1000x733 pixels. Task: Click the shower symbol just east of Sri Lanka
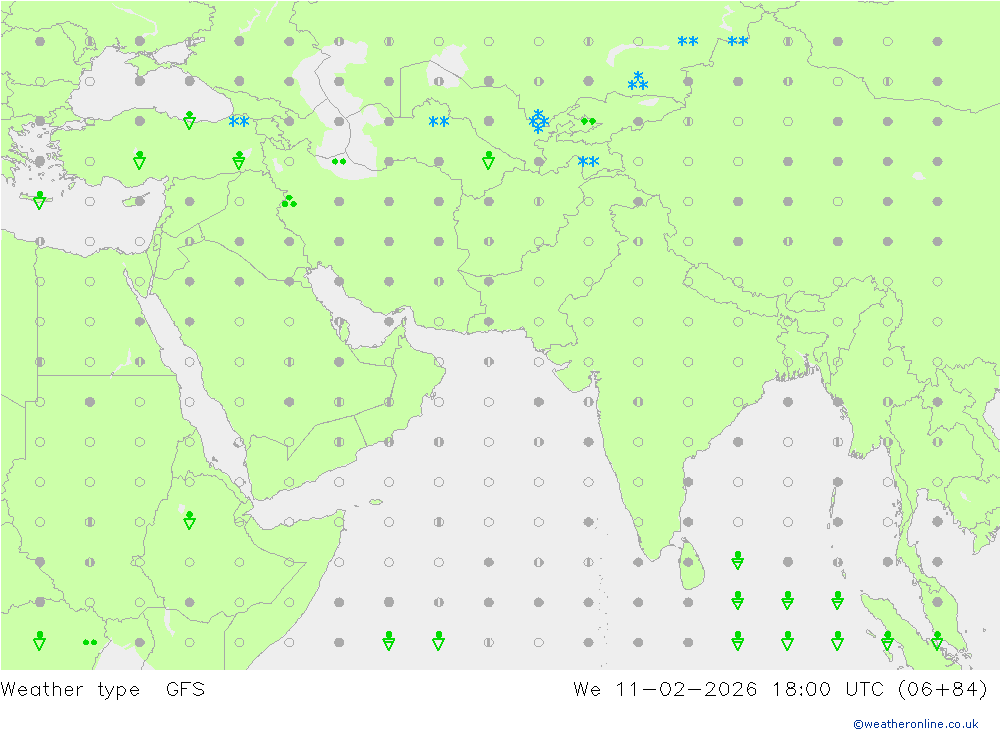pos(738,560)
